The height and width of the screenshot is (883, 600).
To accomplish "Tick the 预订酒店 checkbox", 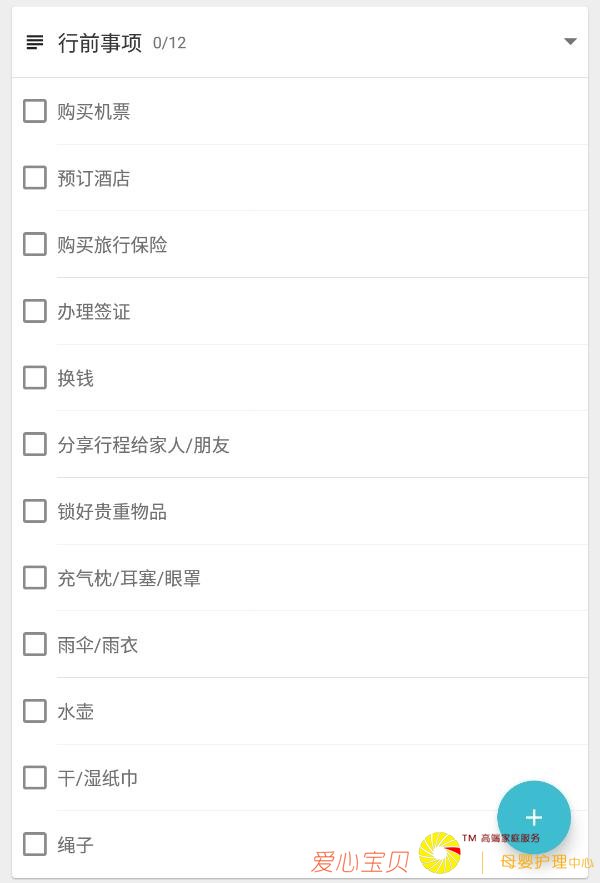I will pos(34,177).
